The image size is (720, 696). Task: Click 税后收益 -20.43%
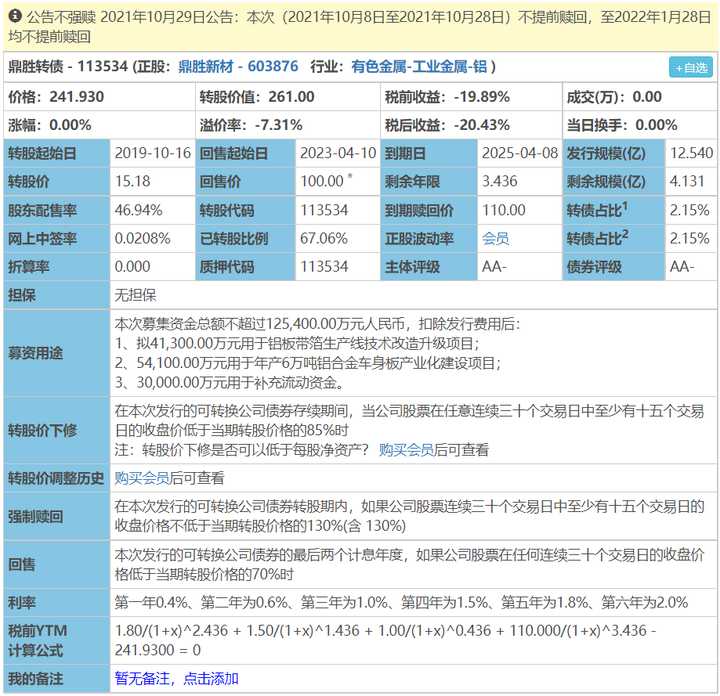coord(447,125)
